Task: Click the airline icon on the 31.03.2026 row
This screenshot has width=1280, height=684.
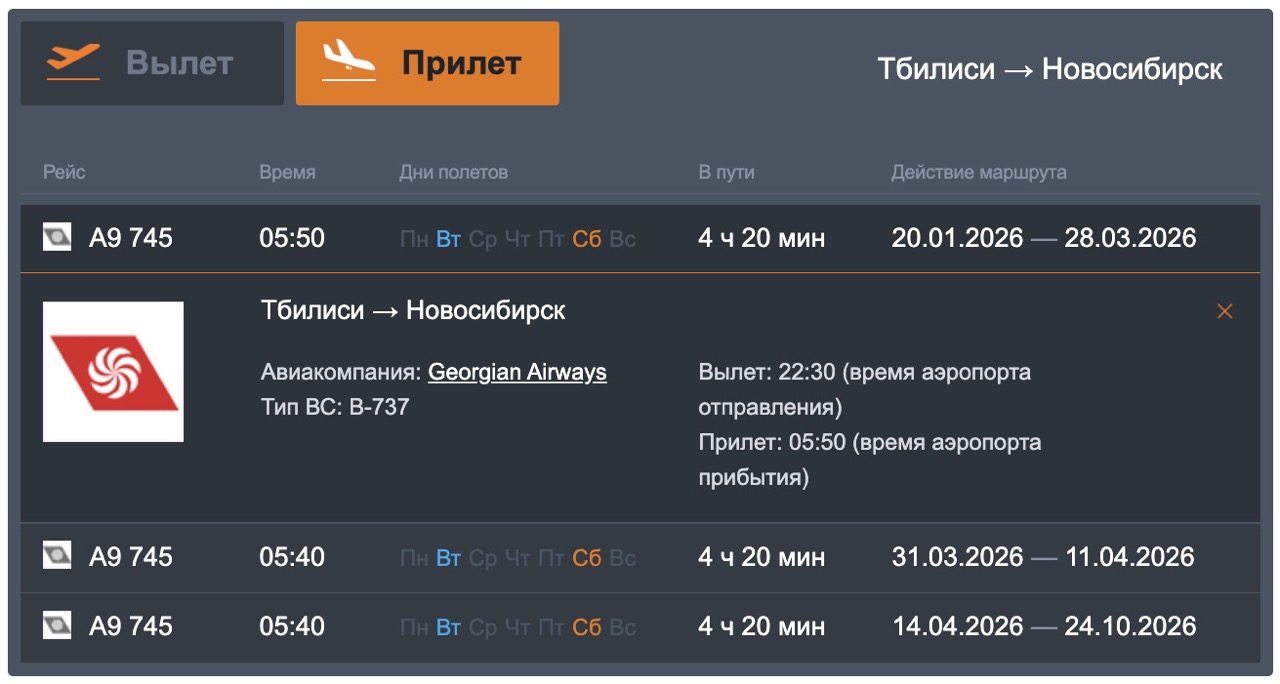Action: click(58, 557)
